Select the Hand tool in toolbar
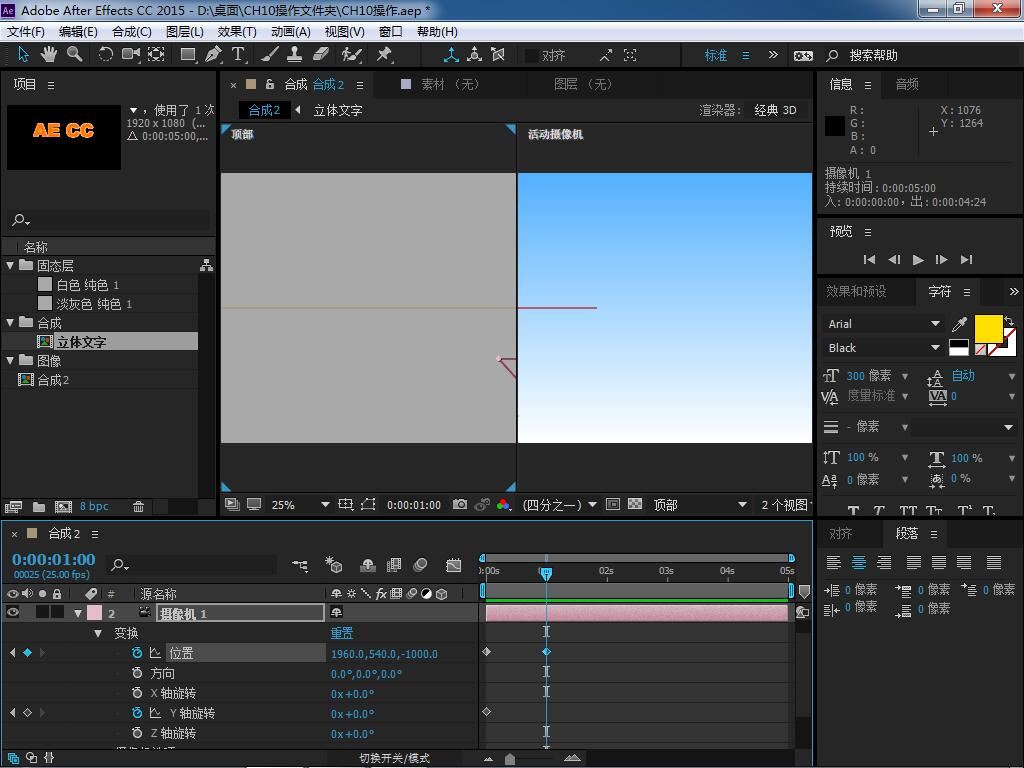This screenshot has height=768, width=1024. pyautogui.click(x=49, y=55)
